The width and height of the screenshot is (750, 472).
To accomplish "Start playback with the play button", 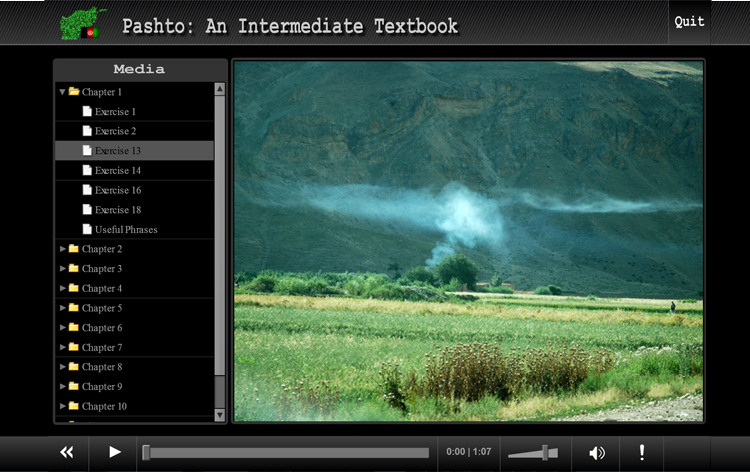I will pos(114,452).
